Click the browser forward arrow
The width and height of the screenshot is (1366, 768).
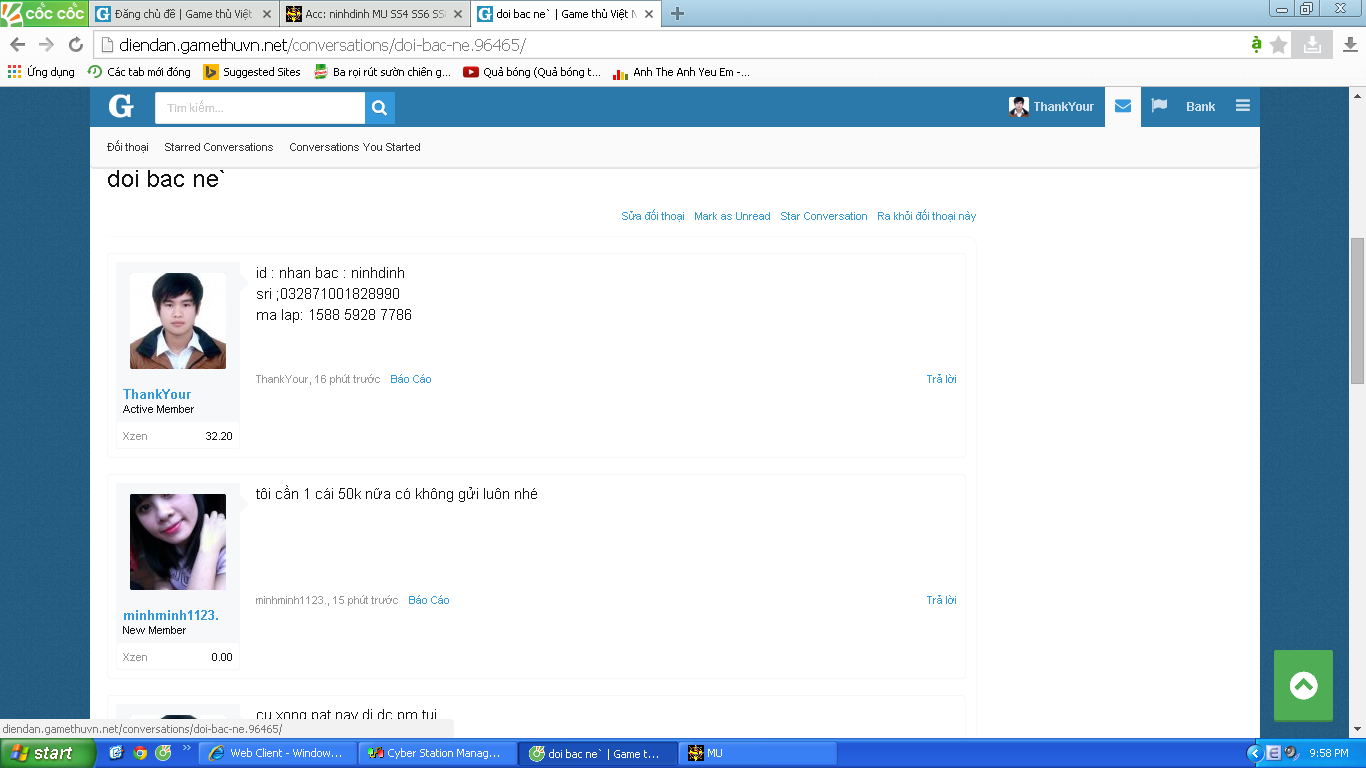click(46, 45)
